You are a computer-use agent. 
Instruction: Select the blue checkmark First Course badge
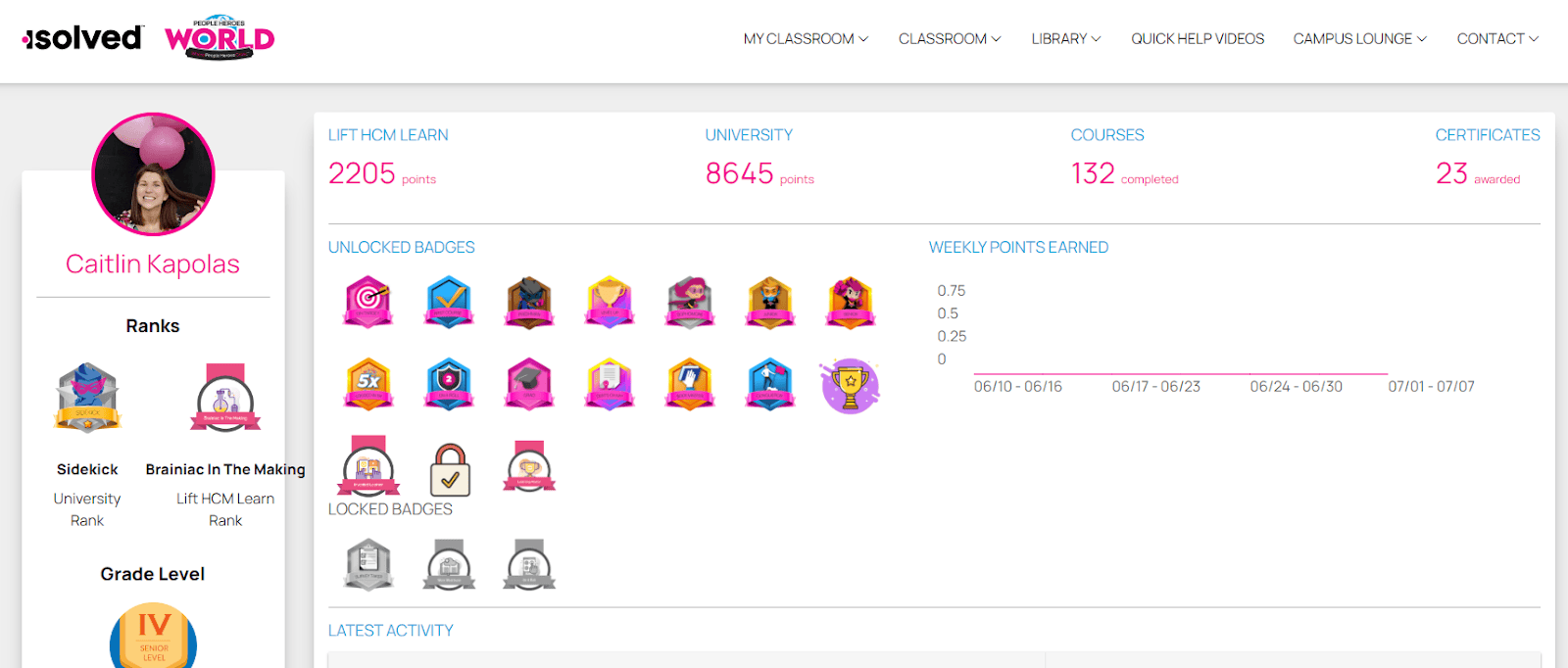(449, 302)
